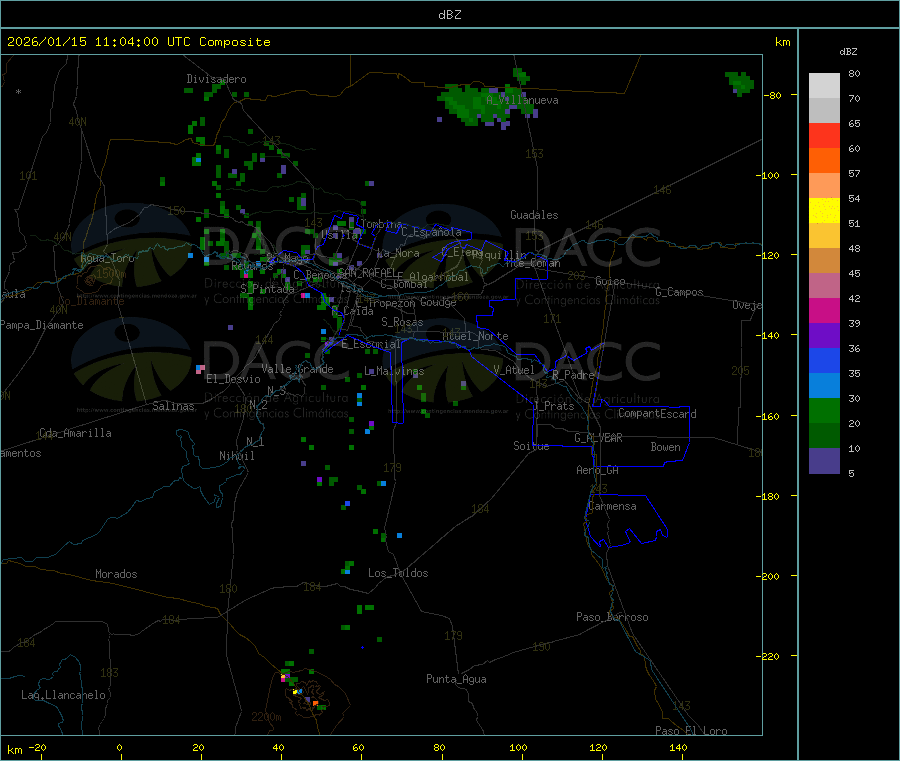
Task: Click the 'dBZ' title at the top center
Action: pos(449,15)
